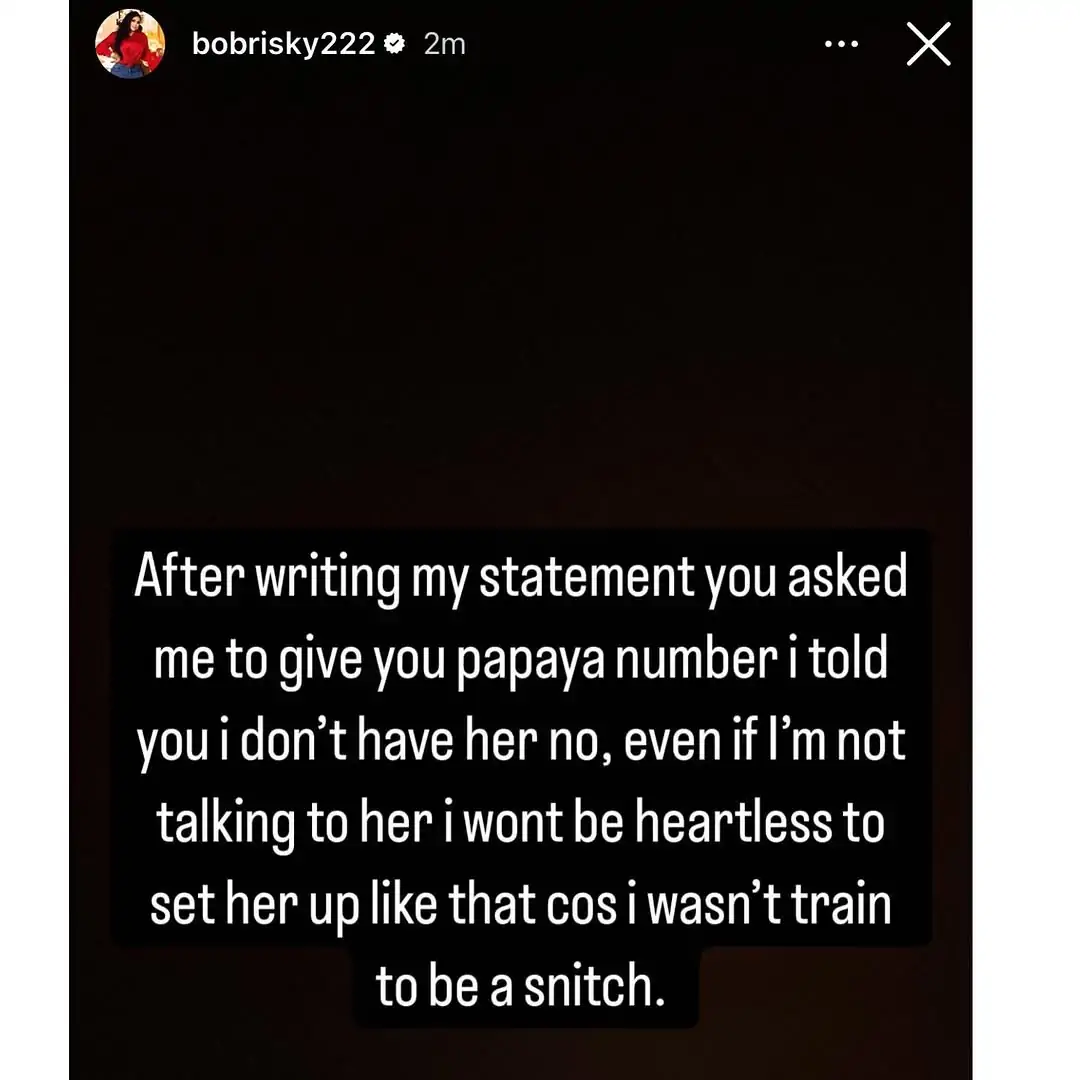Click the line 'set her up like that cos i wasn't train'

(521, 904)
